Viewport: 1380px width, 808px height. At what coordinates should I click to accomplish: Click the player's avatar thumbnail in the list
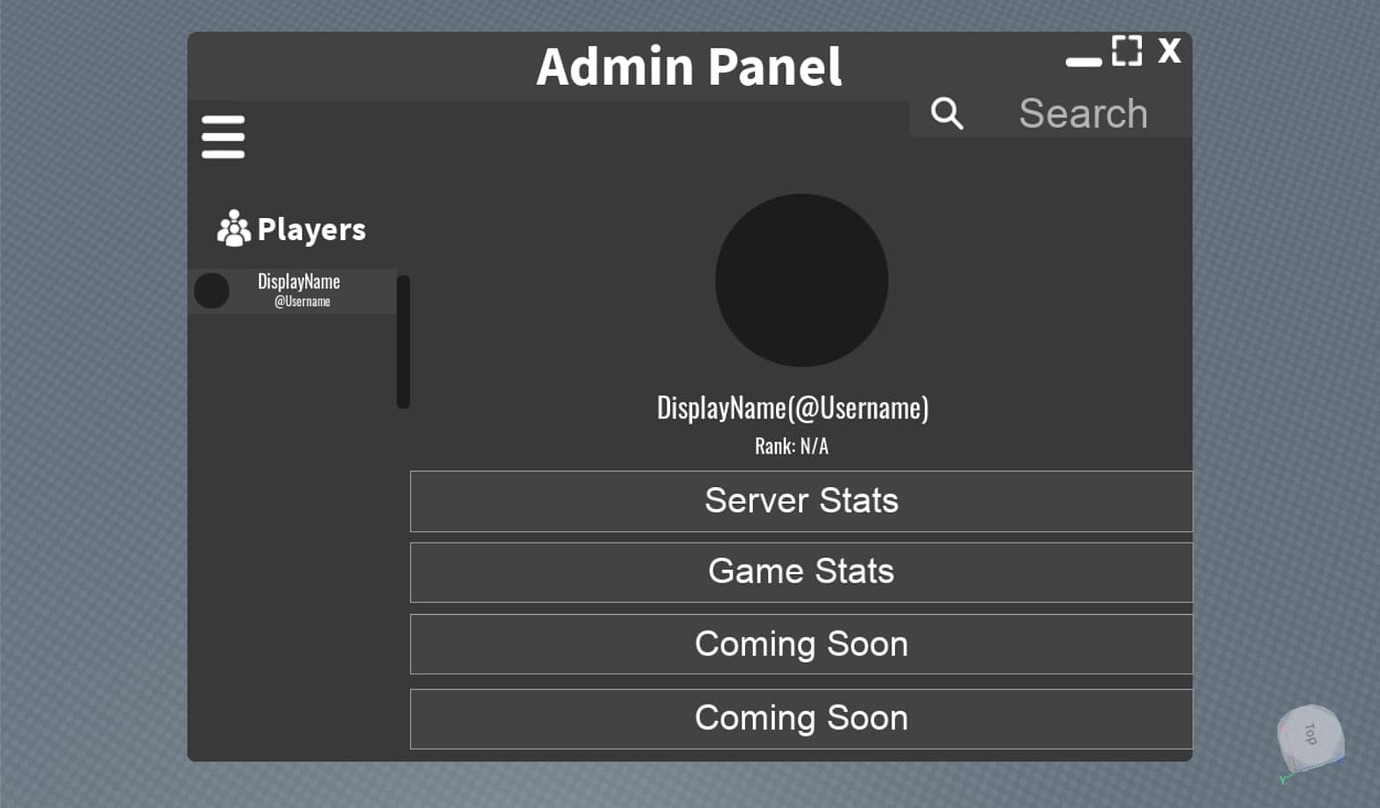click(211, 290)
